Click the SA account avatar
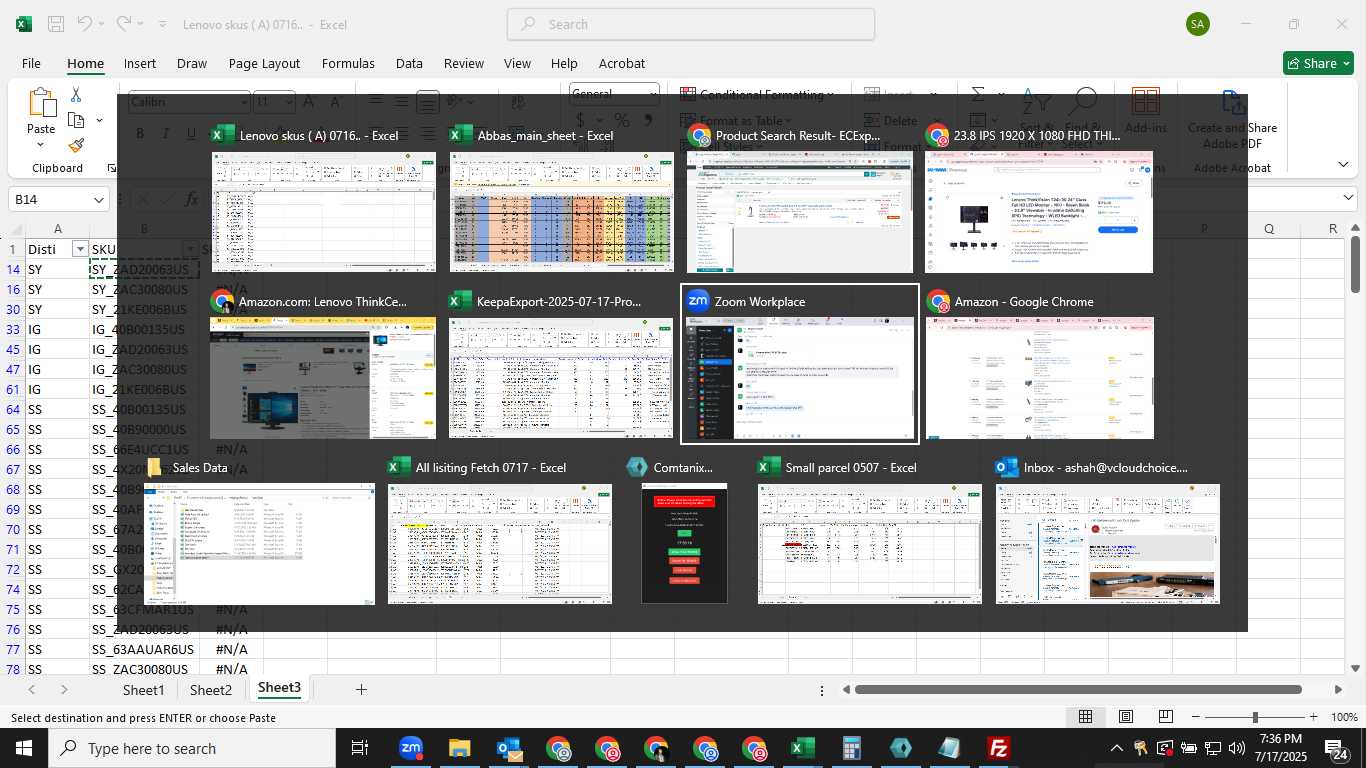The image size is (1366, 768). coord(1197,24)
